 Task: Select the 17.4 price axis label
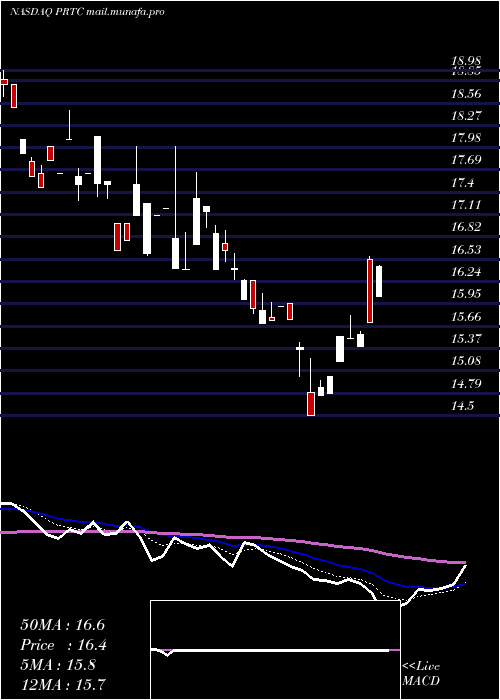[462, 183]
